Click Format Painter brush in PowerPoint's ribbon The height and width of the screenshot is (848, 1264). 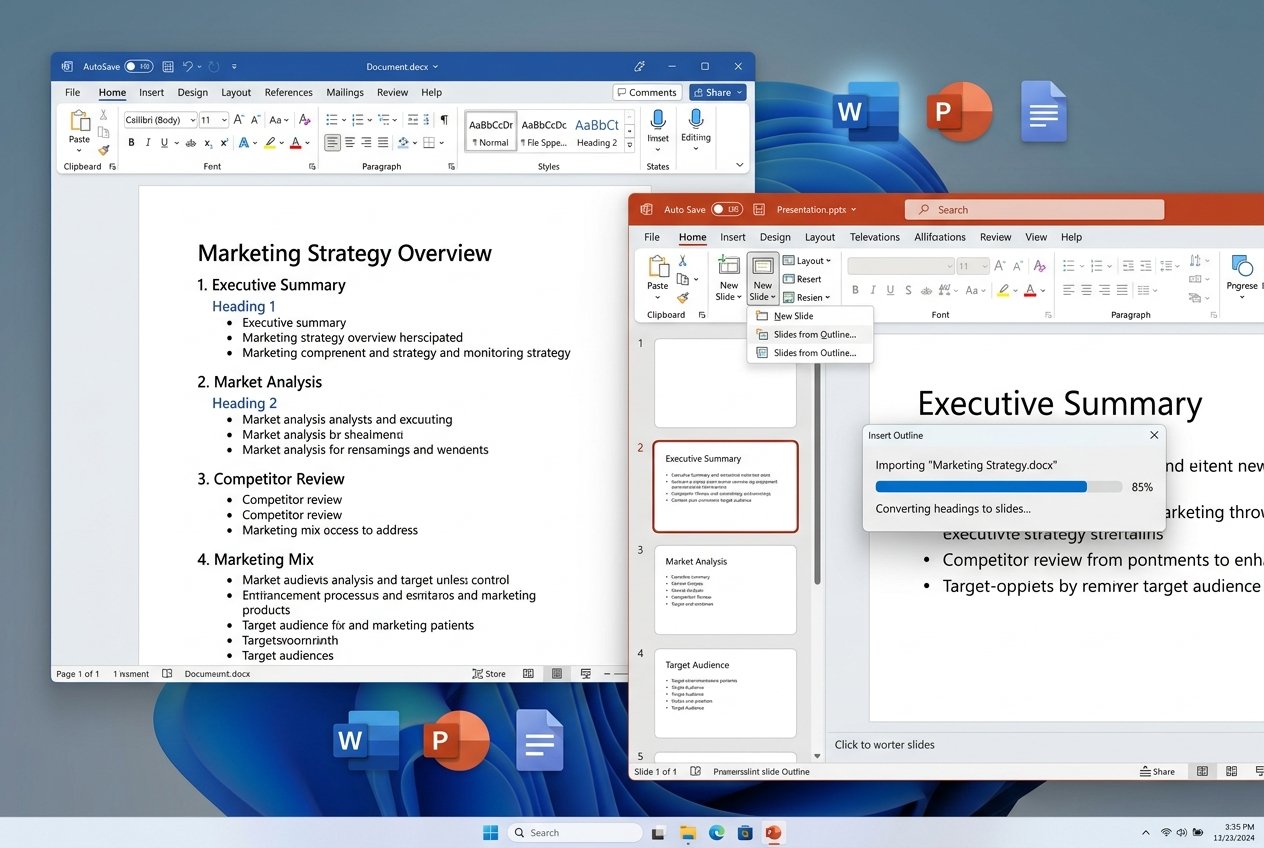(683, 297)
